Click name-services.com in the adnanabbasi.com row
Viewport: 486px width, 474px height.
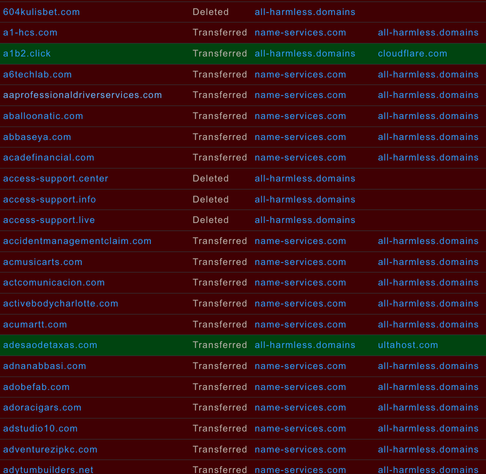pyautogui.click(x=300, y=366)
